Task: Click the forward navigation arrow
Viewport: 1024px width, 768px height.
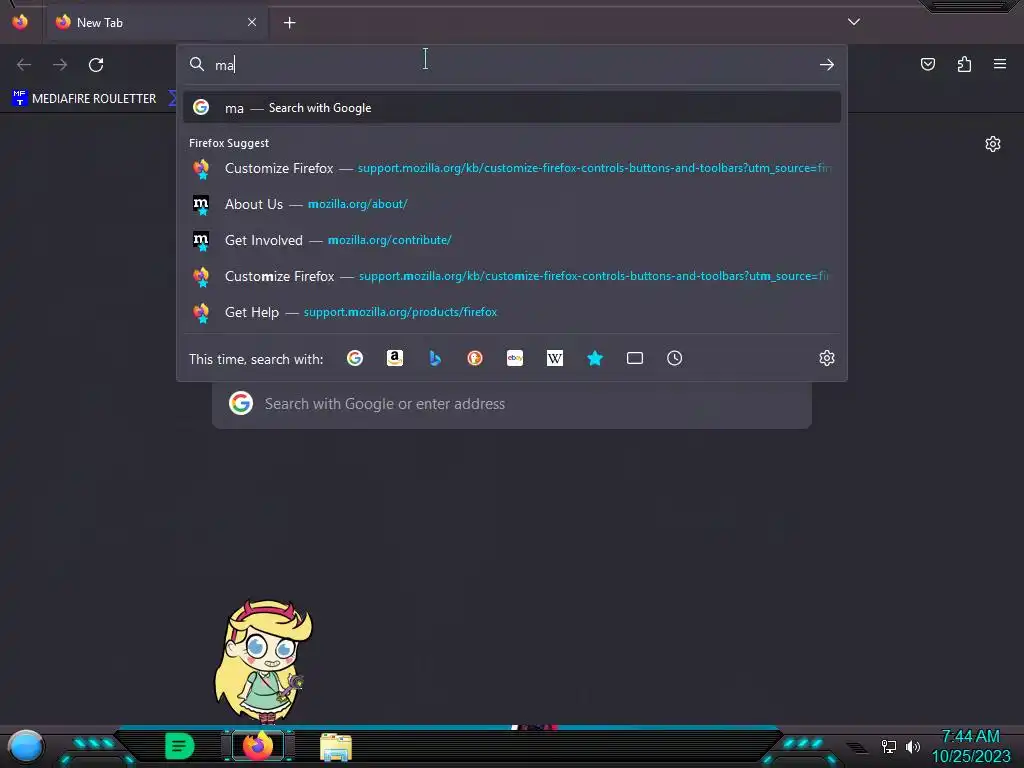Action: click(60, 65)
